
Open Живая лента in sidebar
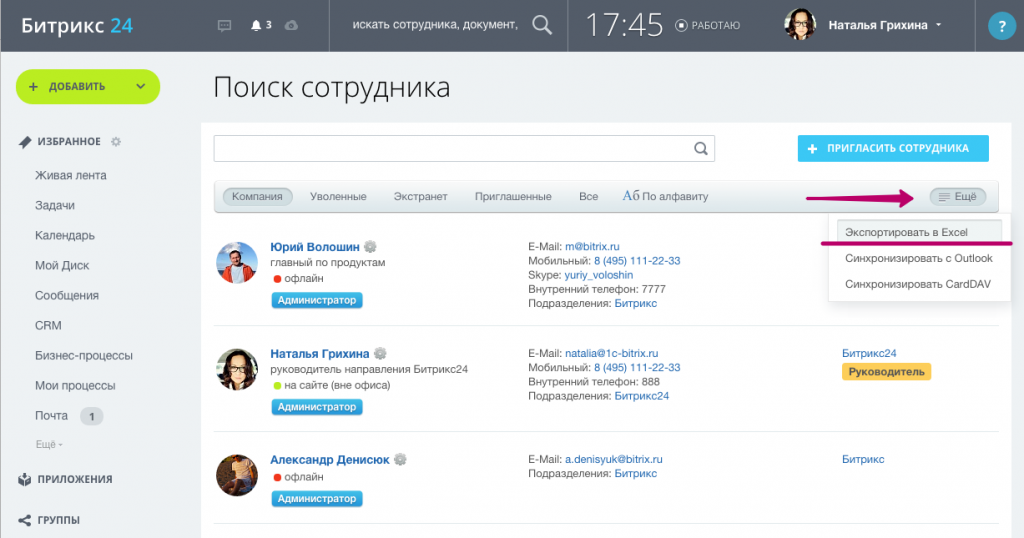pos(71,175)
